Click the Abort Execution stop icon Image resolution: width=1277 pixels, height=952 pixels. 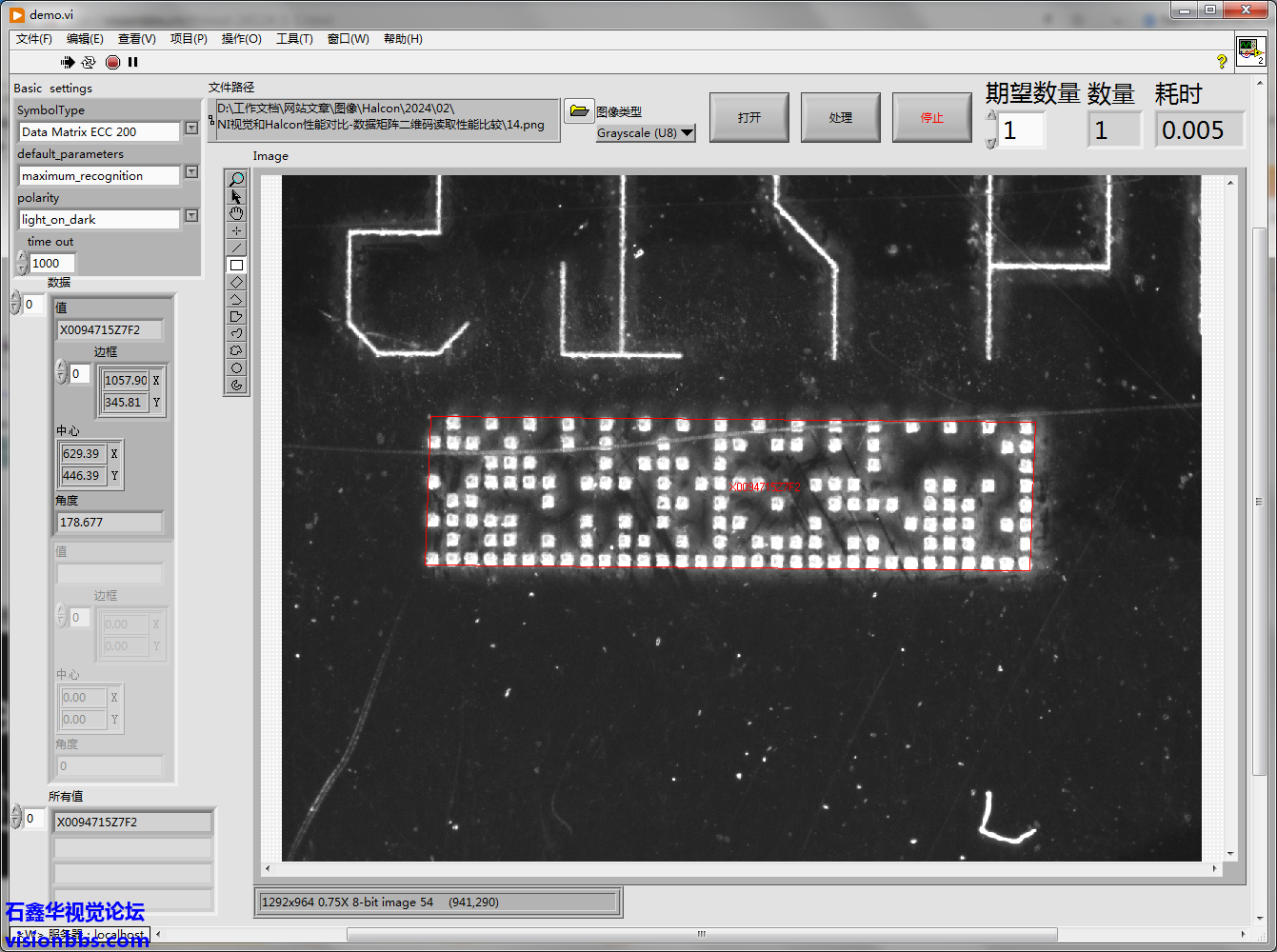(112, 62)
